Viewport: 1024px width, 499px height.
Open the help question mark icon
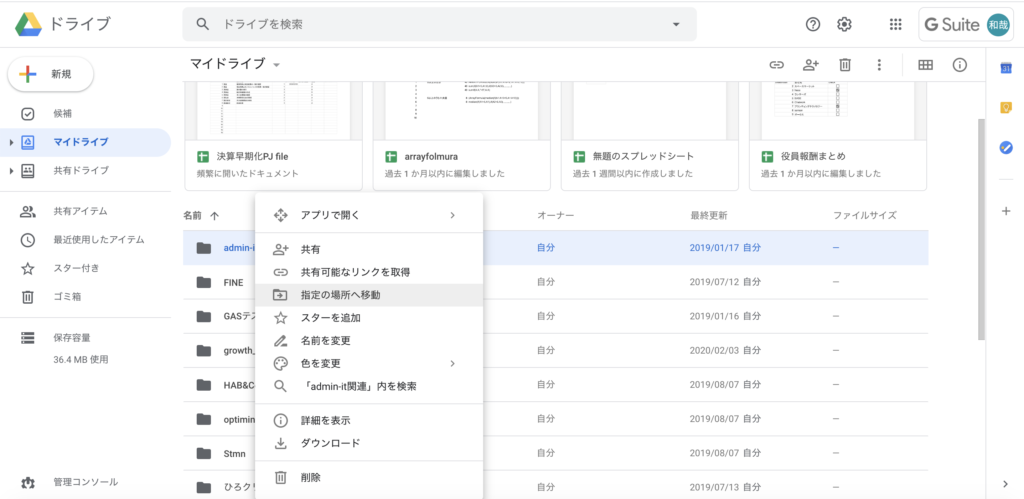click(812, 25)
